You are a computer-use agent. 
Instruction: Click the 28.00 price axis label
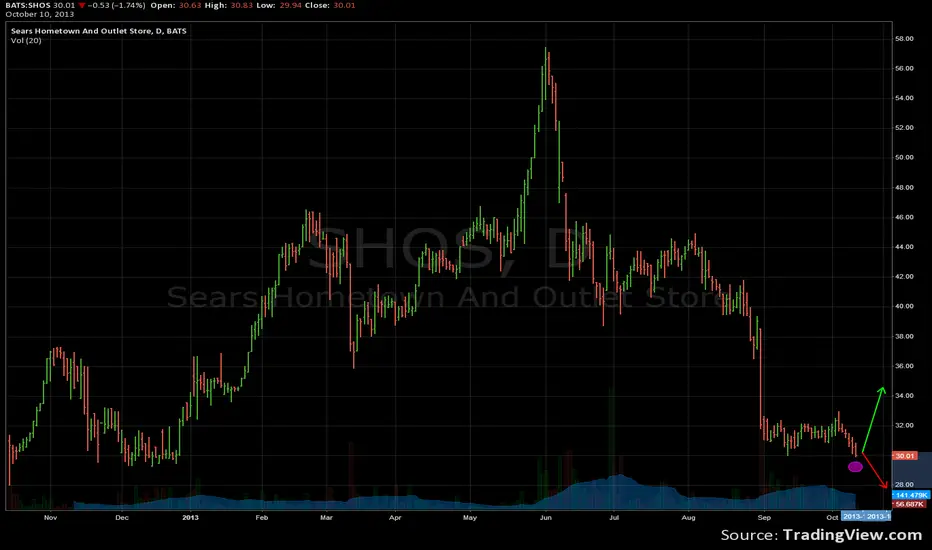coord(904,485)
